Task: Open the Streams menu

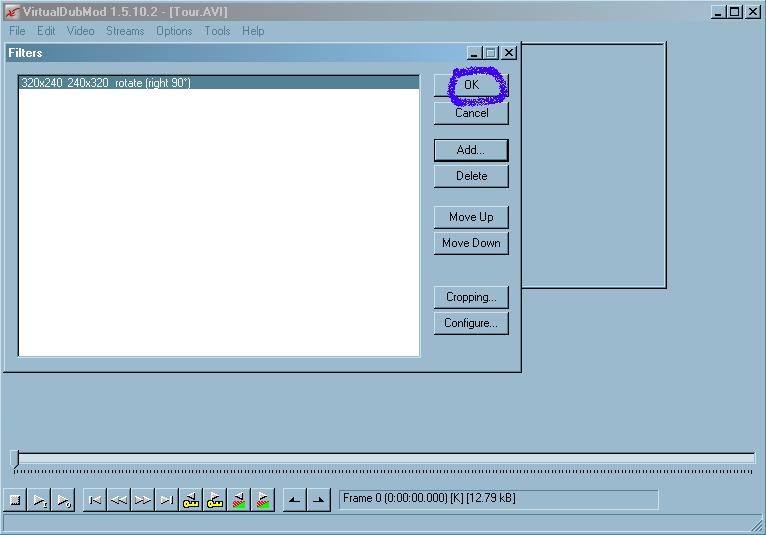Action: 125,31
